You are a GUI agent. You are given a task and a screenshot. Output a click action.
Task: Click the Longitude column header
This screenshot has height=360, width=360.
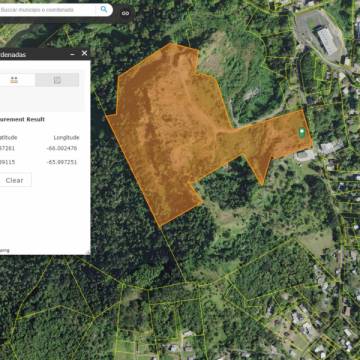point(66,138)
